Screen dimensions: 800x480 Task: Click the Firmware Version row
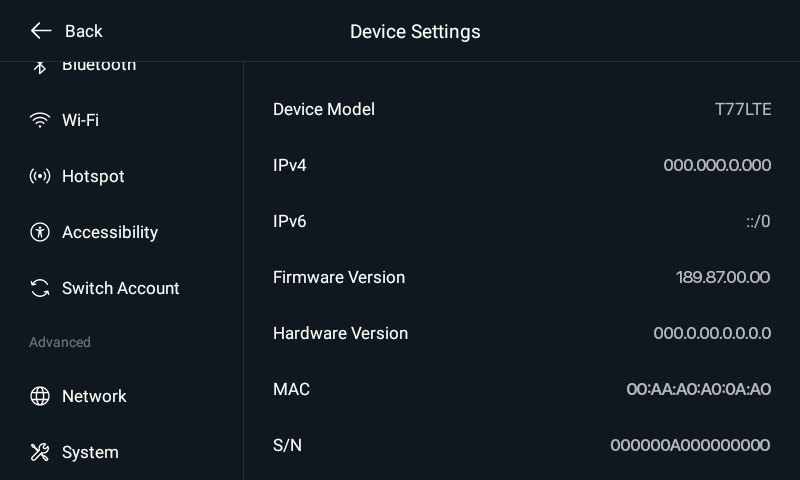point(521,277)
